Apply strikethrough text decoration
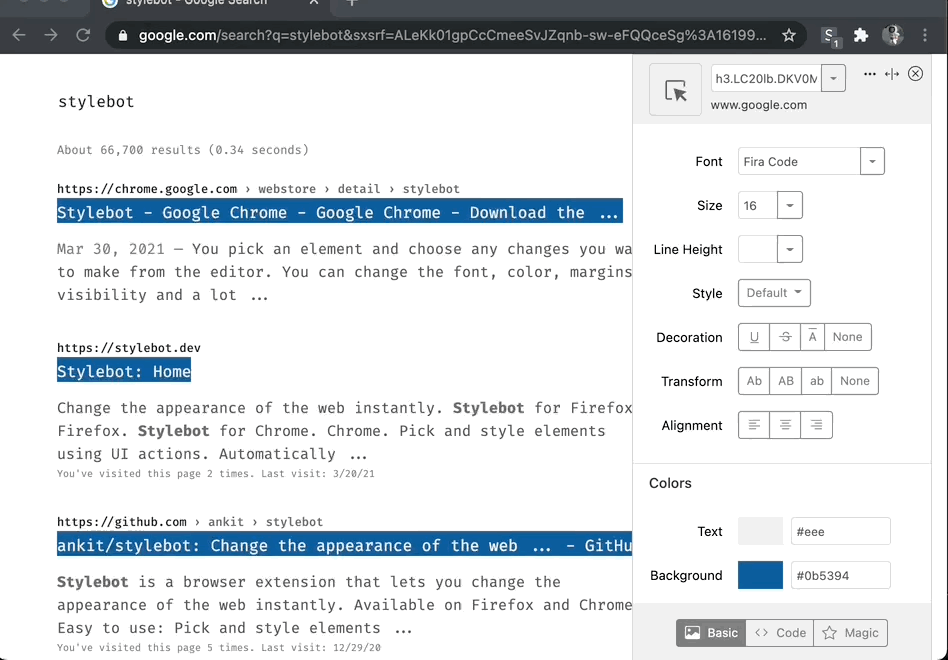 pos(785,337)
